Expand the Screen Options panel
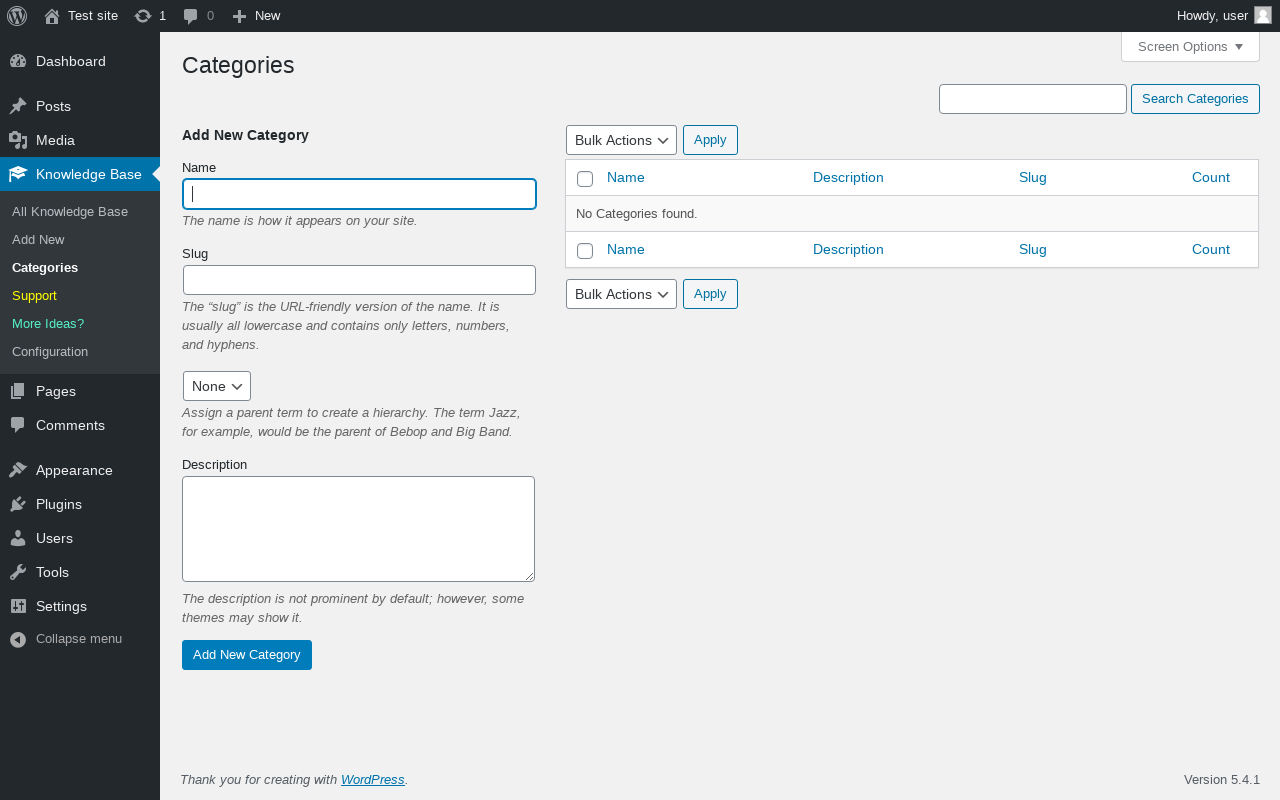This screenshot has height=800, width=1280. coord(1190,47)
